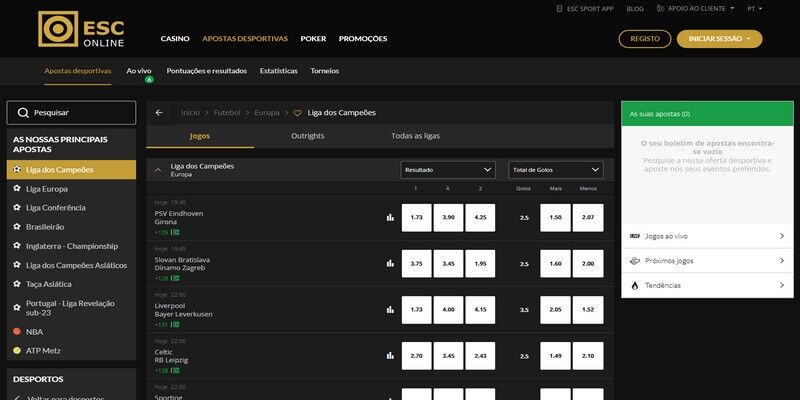This screenshot has height=400, width=800.
Task: Open the Promoções menu item
Action: (363, 39)
